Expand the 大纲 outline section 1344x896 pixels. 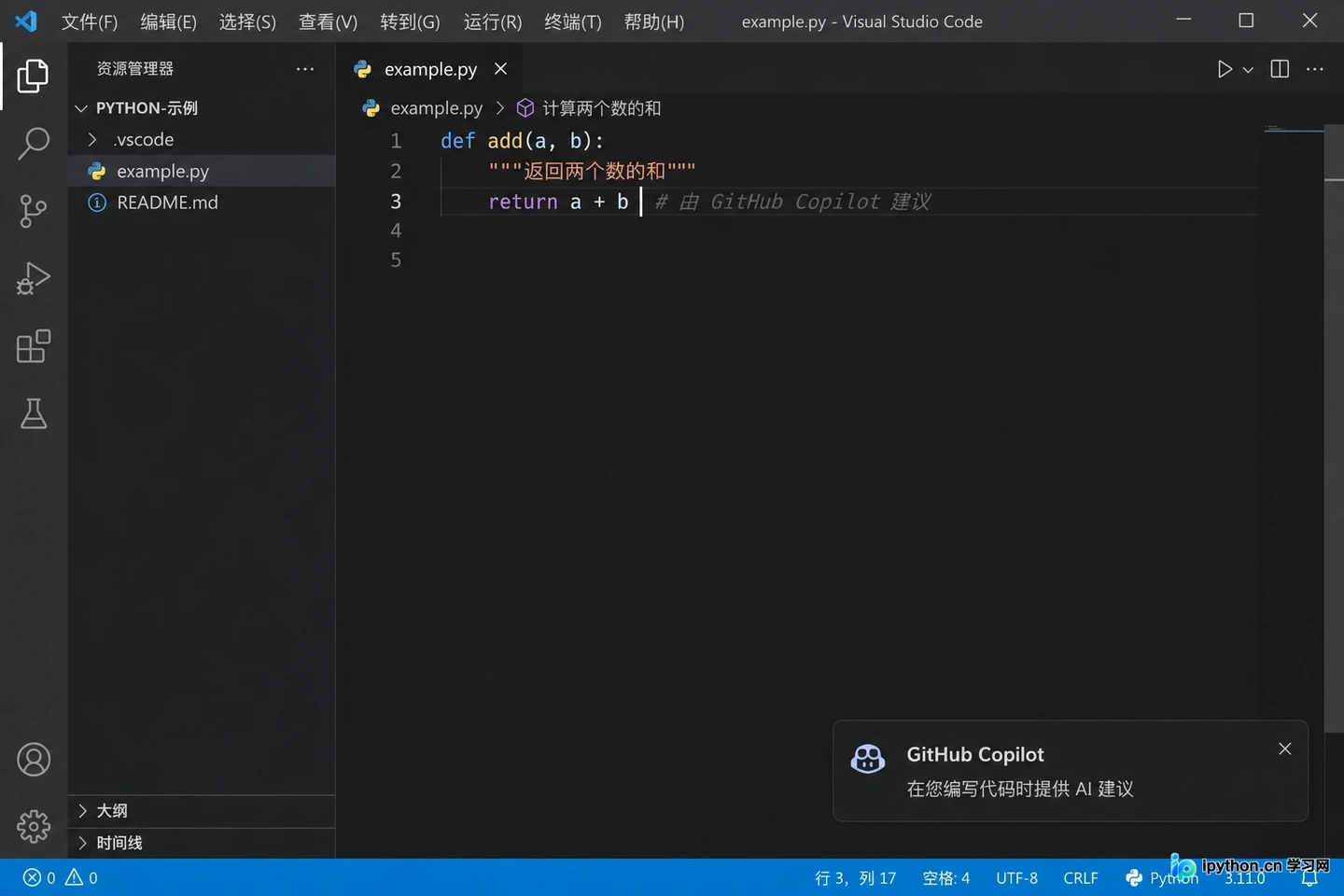201,811
